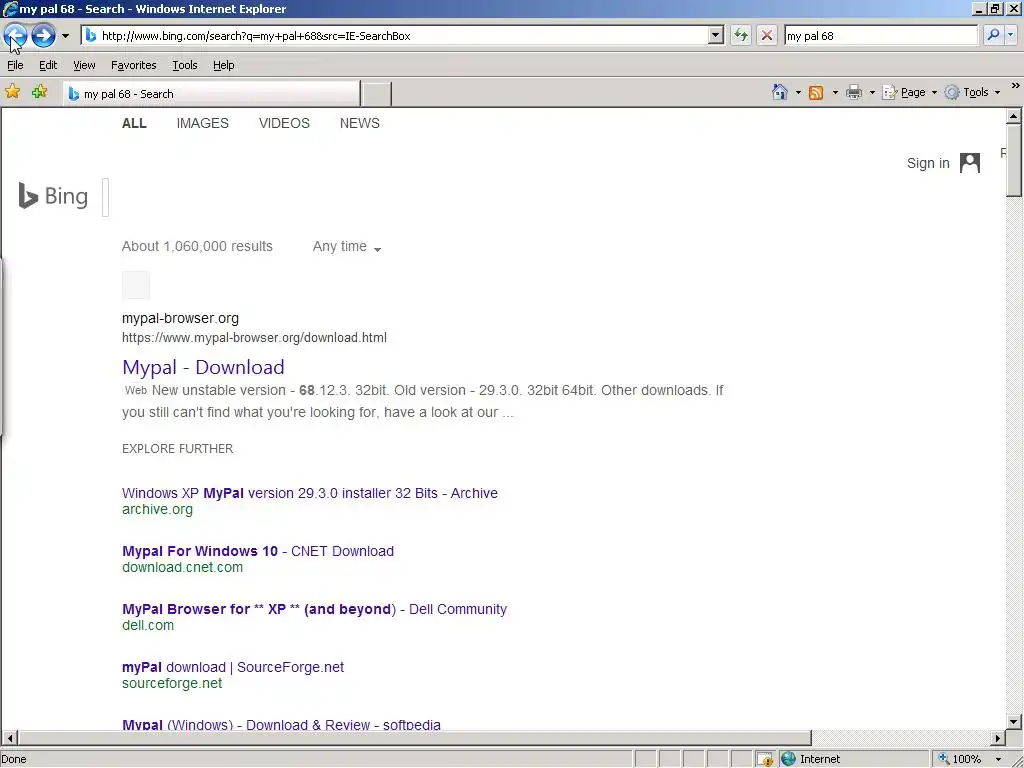Click Sign in link
Viewport: 1024px width, 768px height.
coord(928,163)
